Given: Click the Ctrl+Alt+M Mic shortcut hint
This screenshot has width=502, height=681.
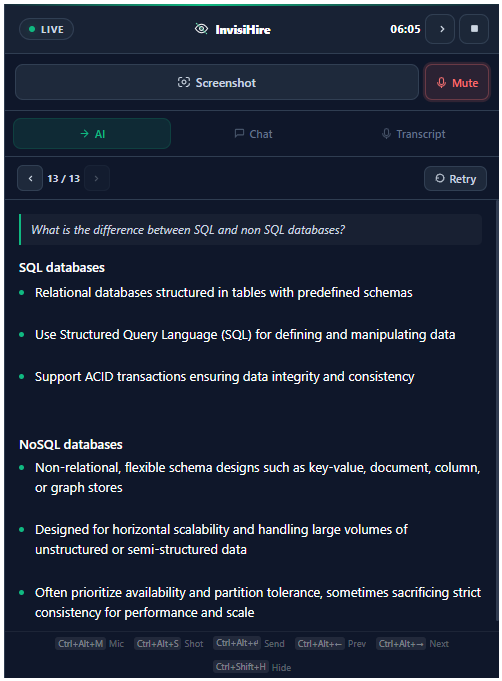Looking at the screenshot, I should click(x=90, y=644).
